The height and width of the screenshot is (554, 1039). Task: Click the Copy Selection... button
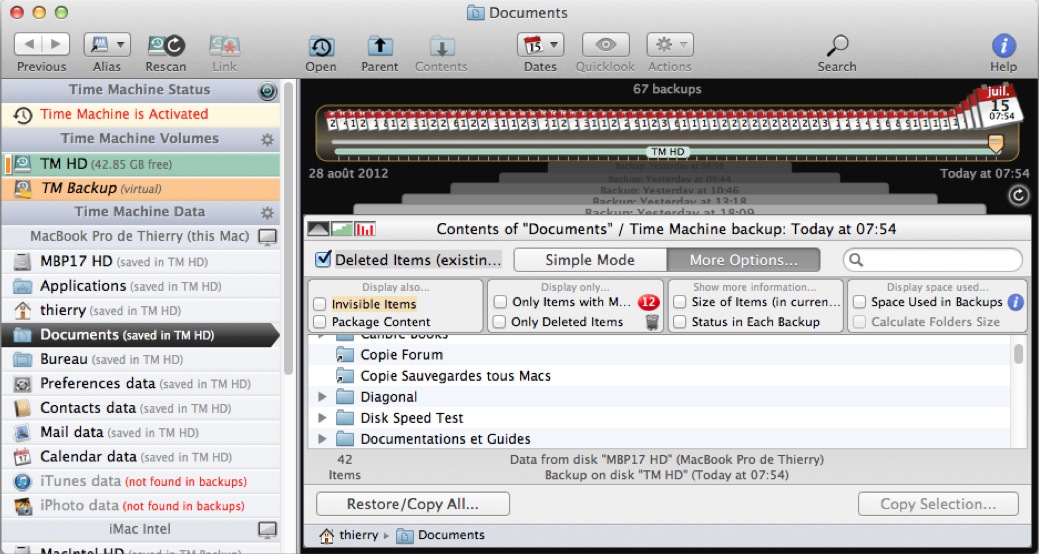point(938,504)
